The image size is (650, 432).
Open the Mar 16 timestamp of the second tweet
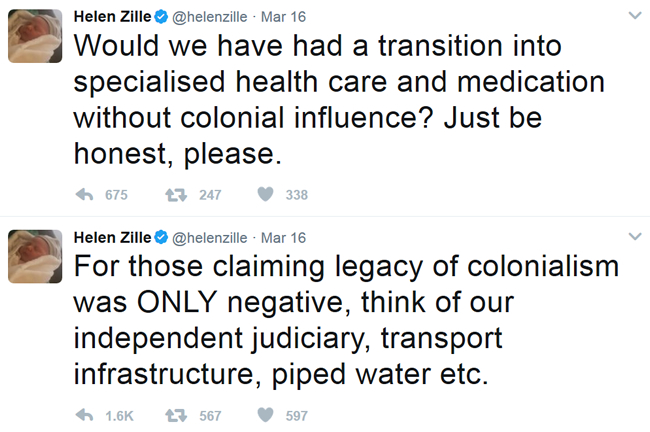tap(283, 238)
